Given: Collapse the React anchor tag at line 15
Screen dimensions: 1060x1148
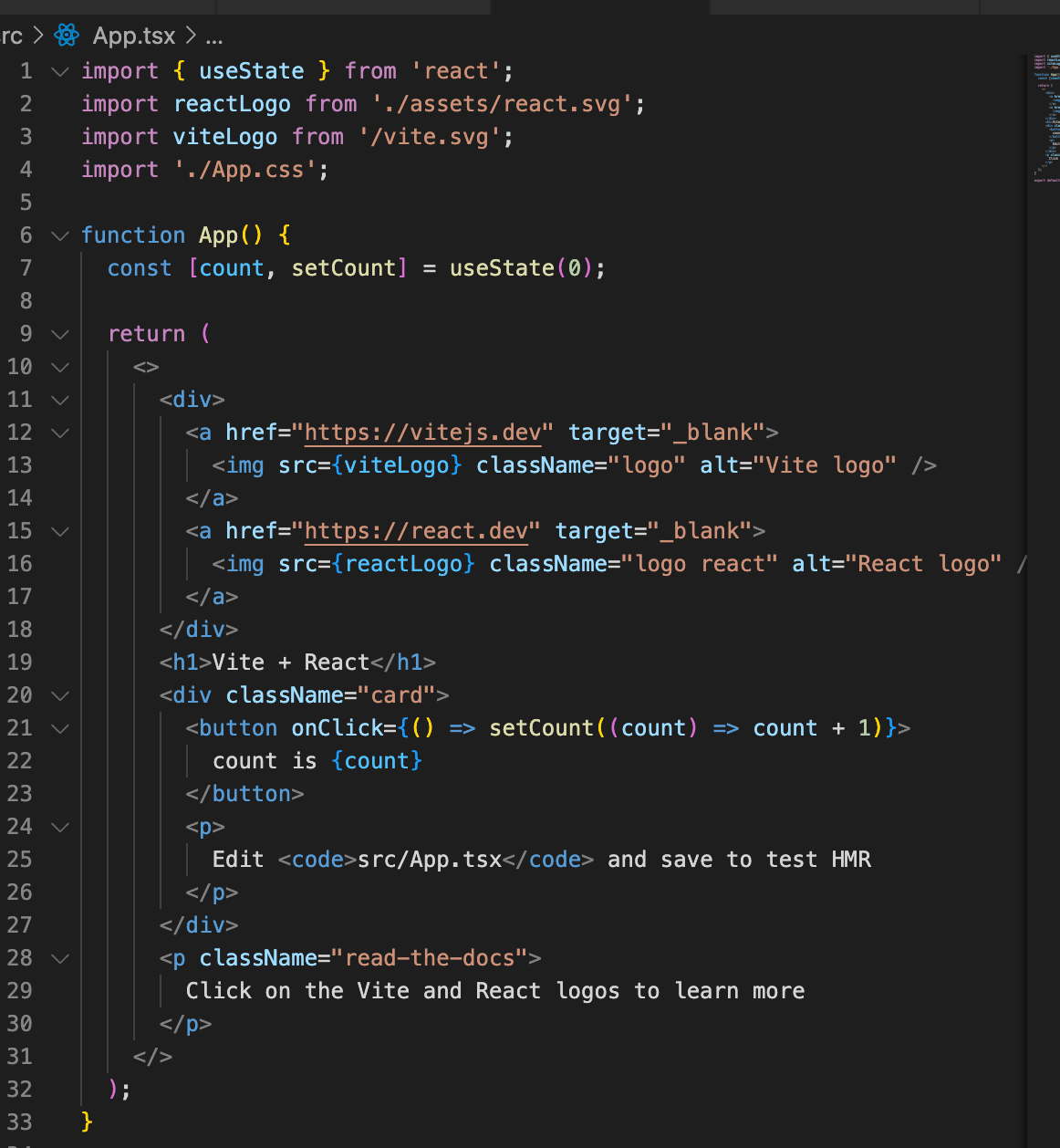Looking at the screenshot, I should click(59, 530).
